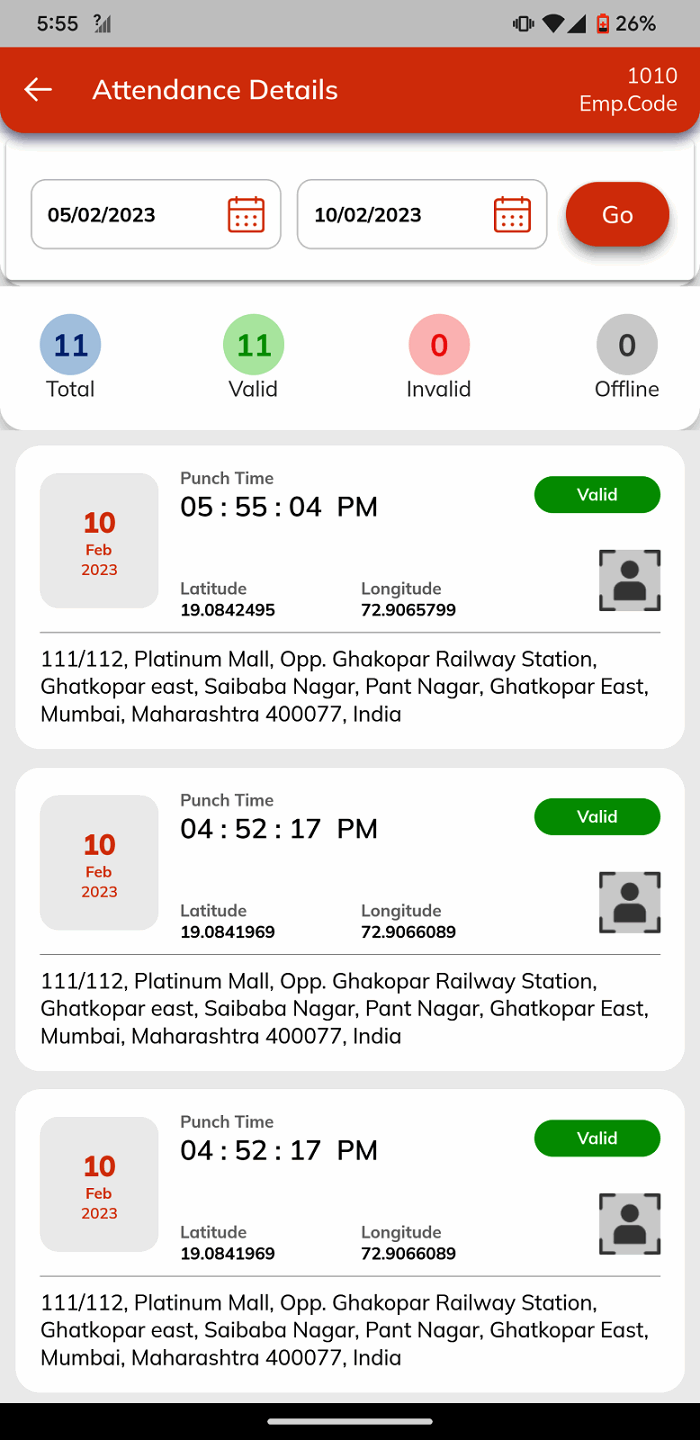Image resolution: width=700 pixels, height=1440 pixels.
Task: View punch photo for the 04:52:17 PM entry
Action: click(x=629, y=902)
